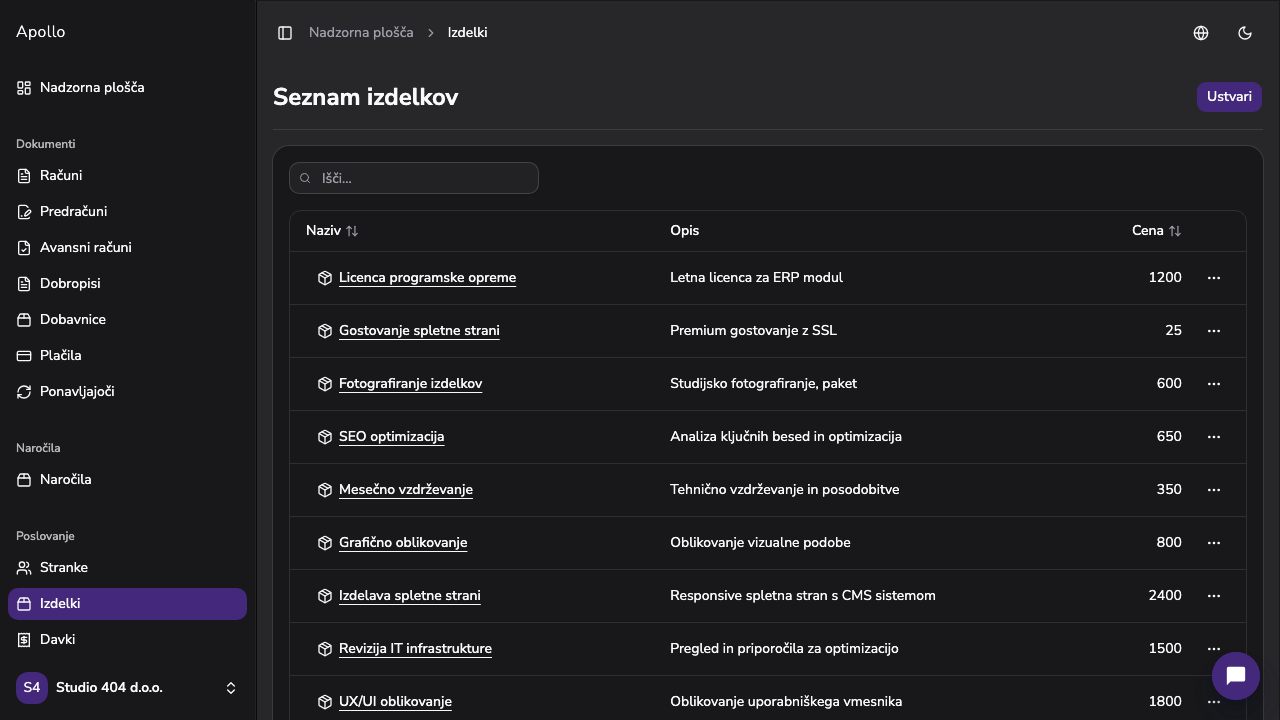Open the UX/UI oblikovanje product link
Screen dimensions: 1280x720
point(395,702)
